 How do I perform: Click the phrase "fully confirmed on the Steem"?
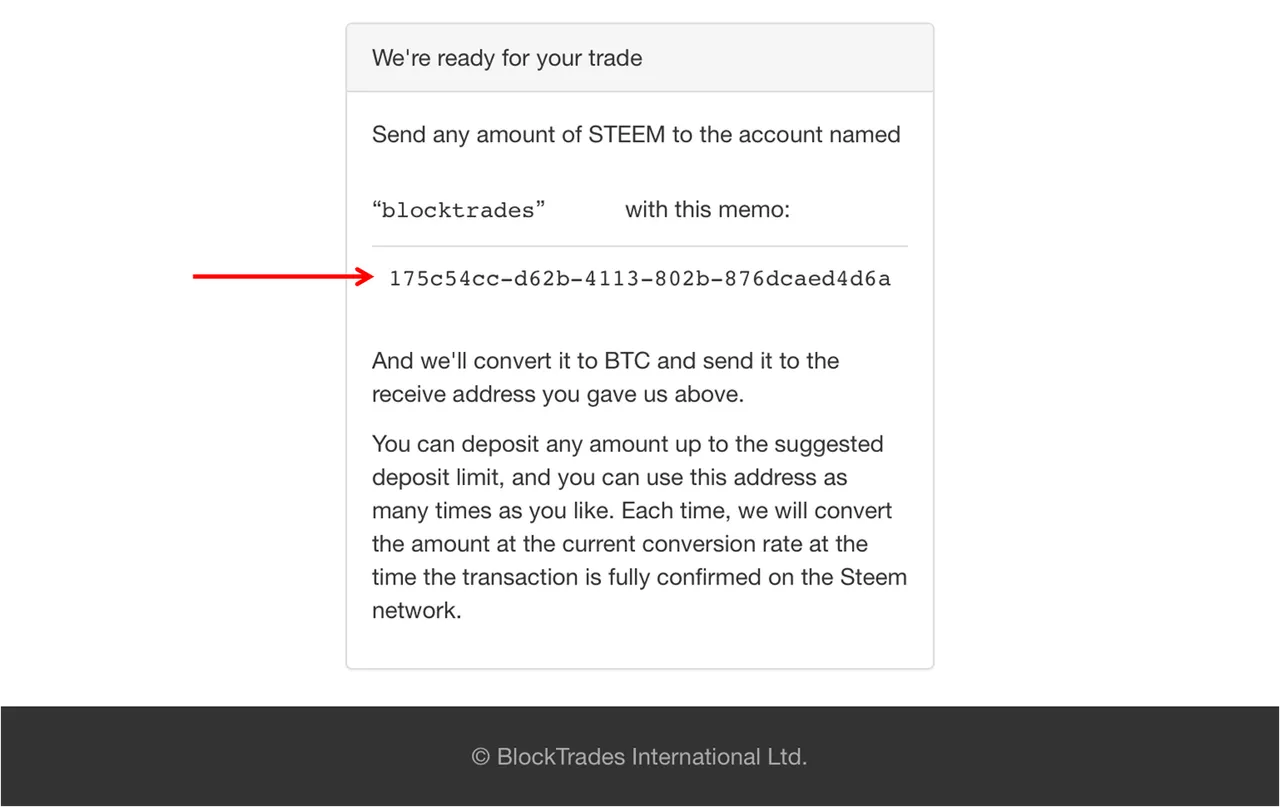point(757,577)
